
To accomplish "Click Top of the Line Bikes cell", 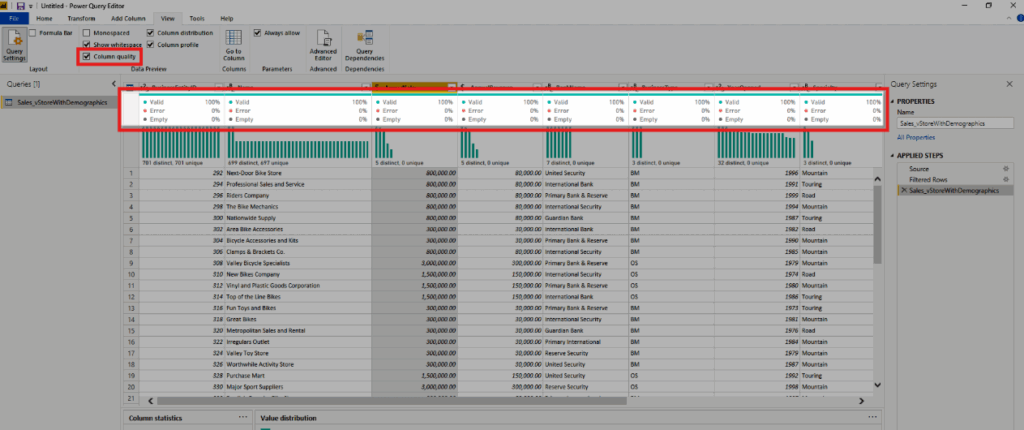I will coord(298,297).
